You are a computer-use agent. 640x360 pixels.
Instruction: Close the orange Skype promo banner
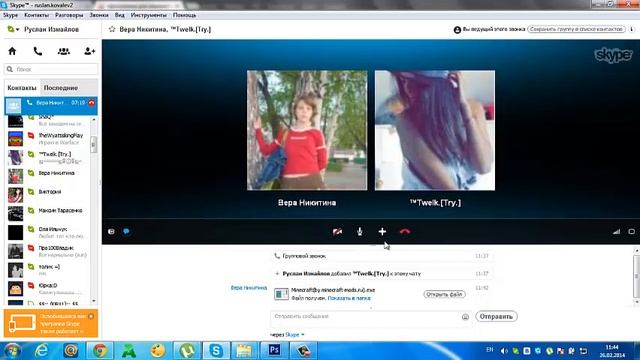(x=91, y=316)
